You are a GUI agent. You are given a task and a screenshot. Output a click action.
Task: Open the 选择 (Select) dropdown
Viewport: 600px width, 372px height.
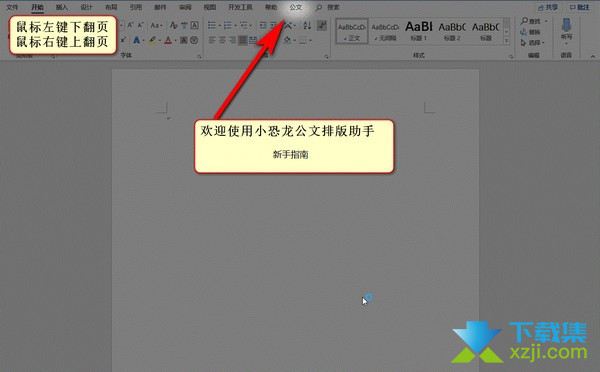point(532,43)
